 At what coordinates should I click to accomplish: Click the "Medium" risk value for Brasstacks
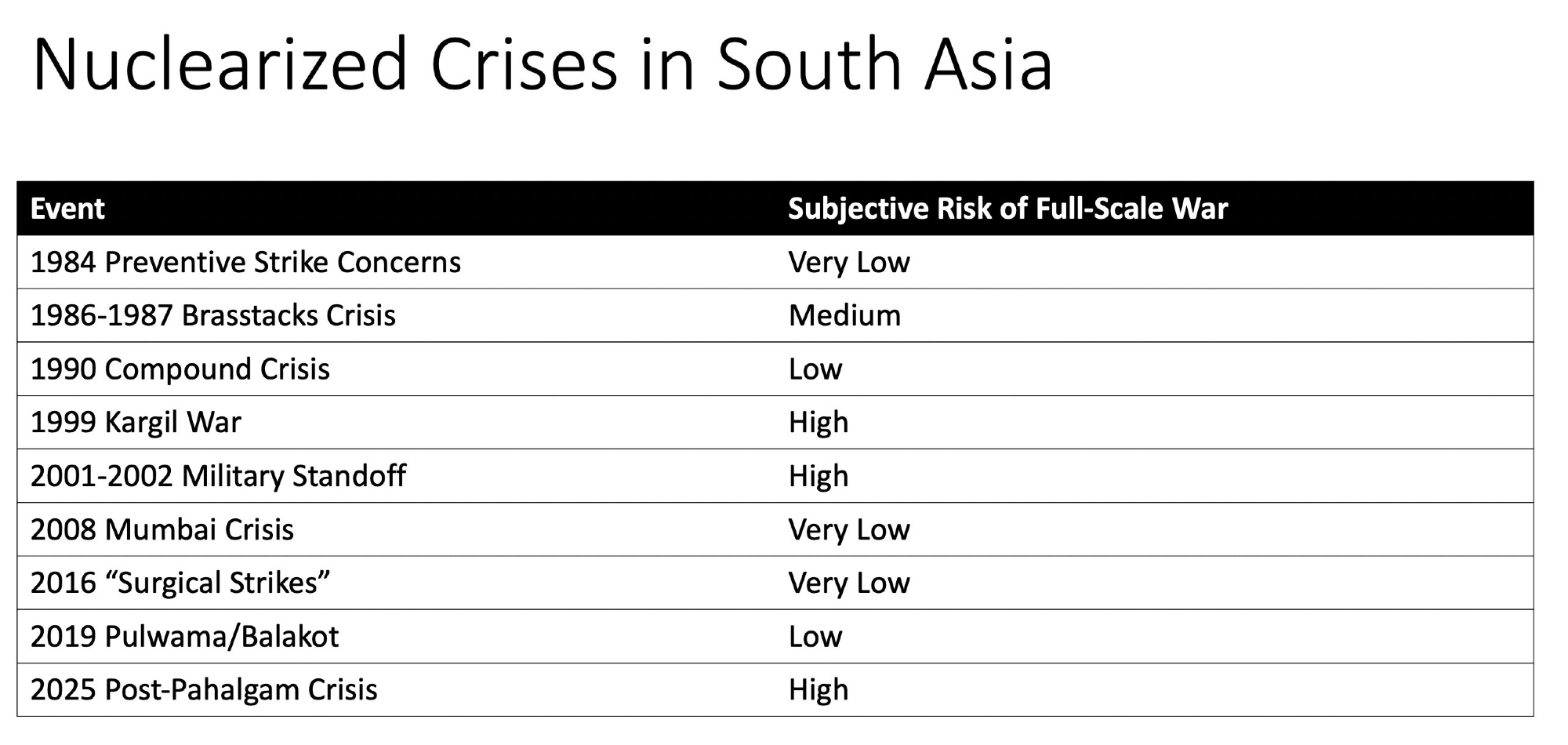point(844,315)
